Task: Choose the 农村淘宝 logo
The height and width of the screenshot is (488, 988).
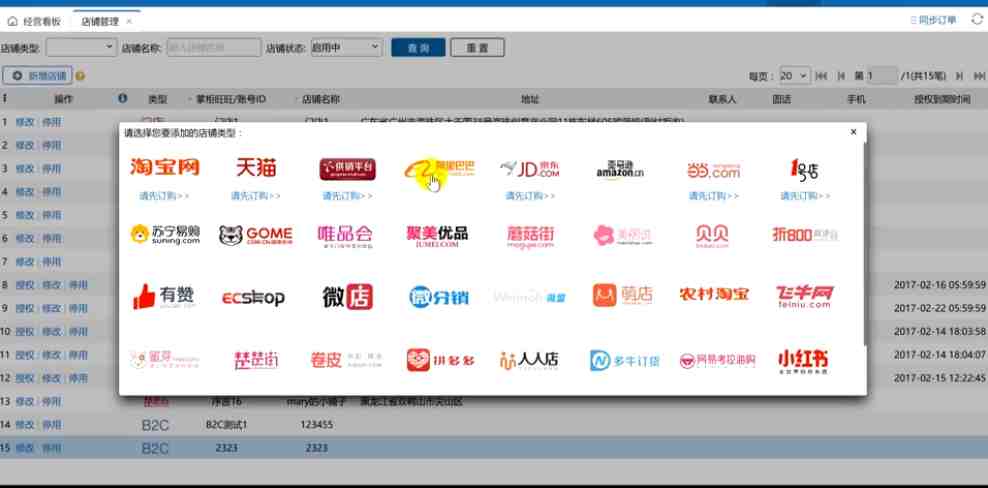Action: (x=714, y=294)
